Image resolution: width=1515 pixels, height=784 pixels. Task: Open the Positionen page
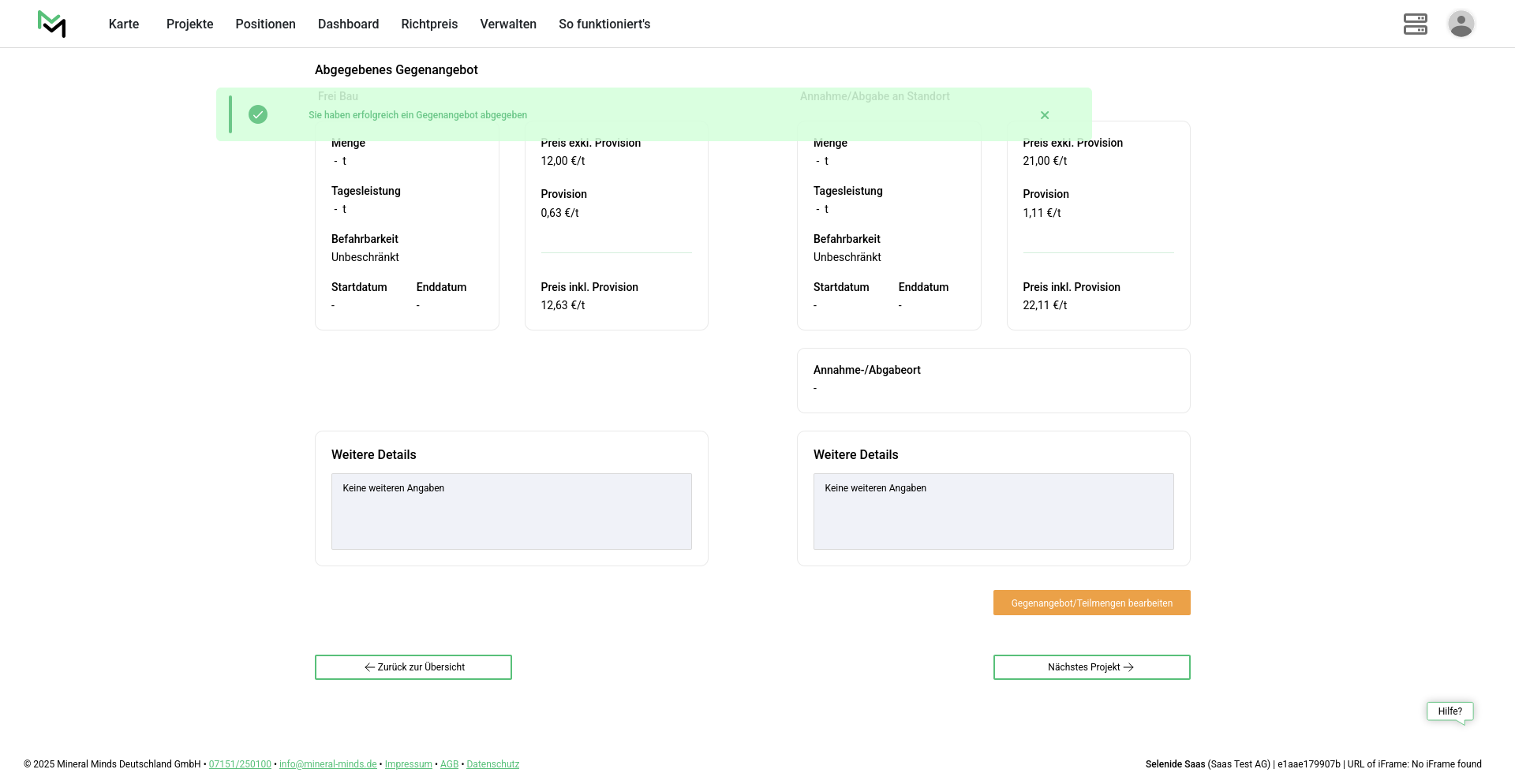coord(265,24)
